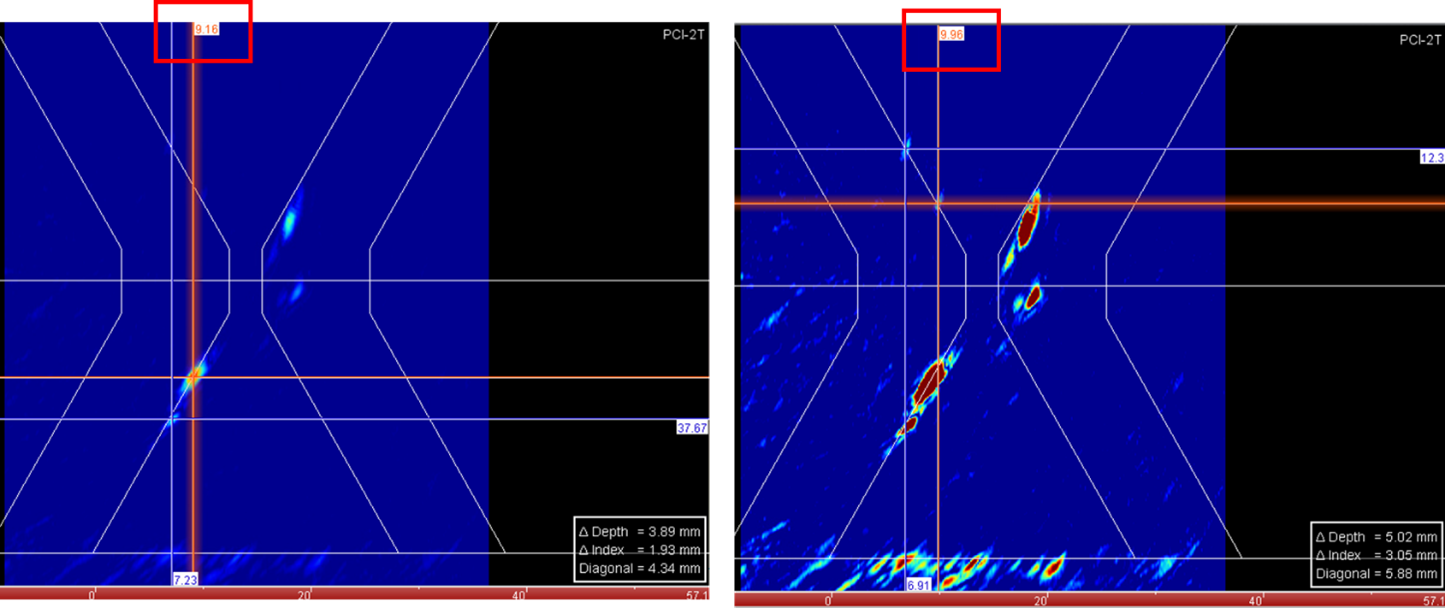The height and width of the screenshot is (608, 1445).
Task: Select the 9.96 cursor label on right view
Action: (x=949, y=35)
